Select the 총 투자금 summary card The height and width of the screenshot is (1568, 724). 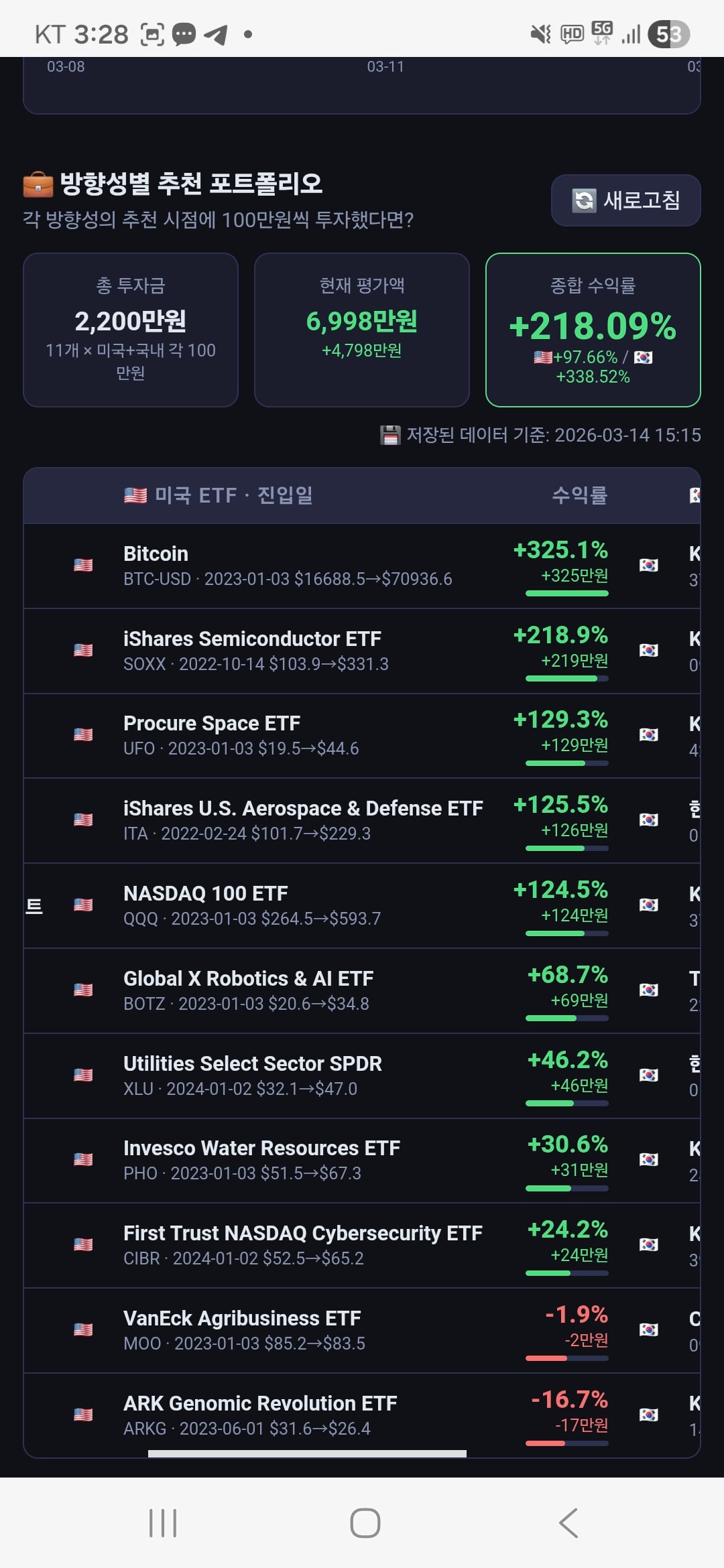pyautogui.click(x=131, y=330)
